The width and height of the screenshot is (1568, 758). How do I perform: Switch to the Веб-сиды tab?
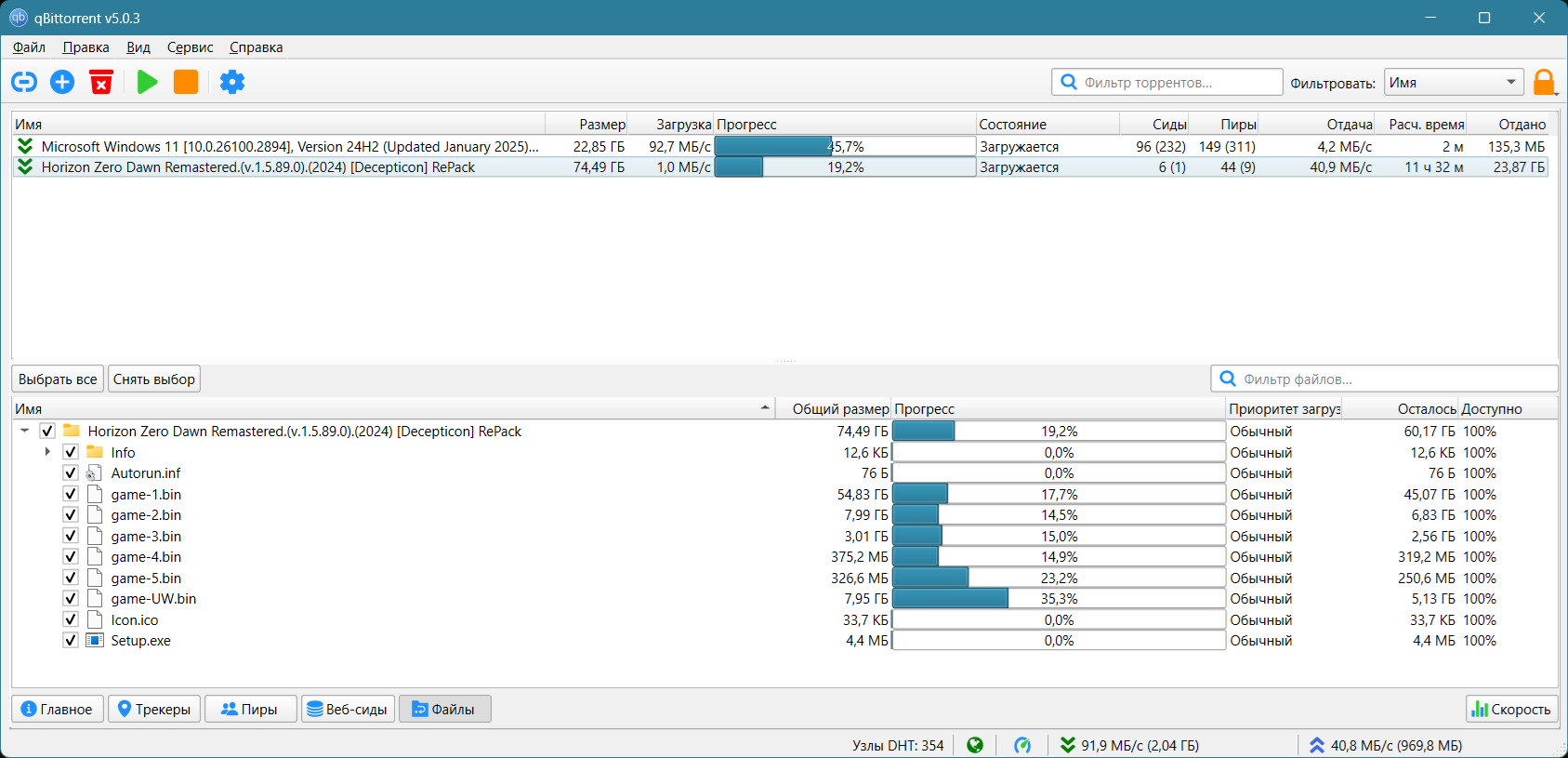(x=348, y=709)
